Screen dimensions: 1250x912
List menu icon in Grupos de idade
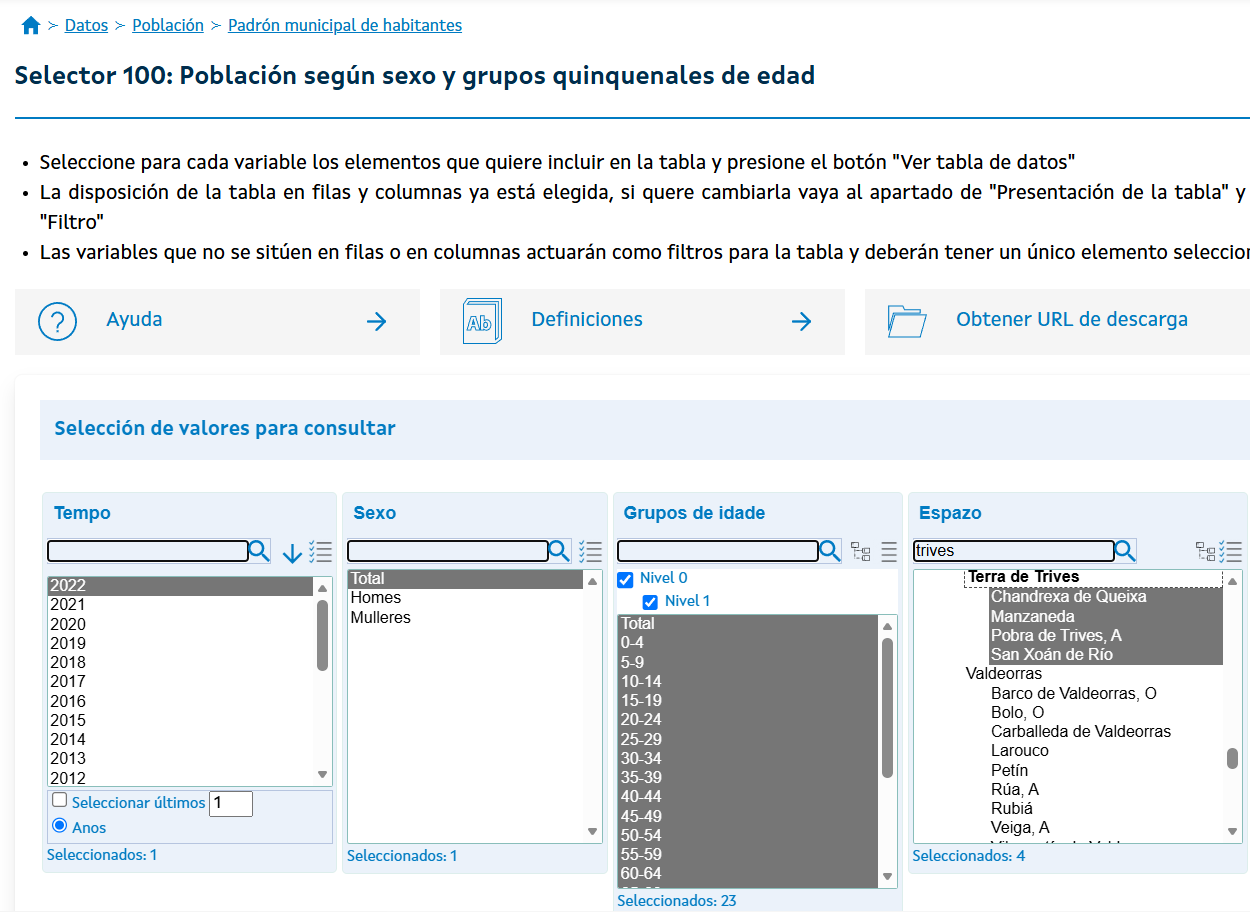889,552
